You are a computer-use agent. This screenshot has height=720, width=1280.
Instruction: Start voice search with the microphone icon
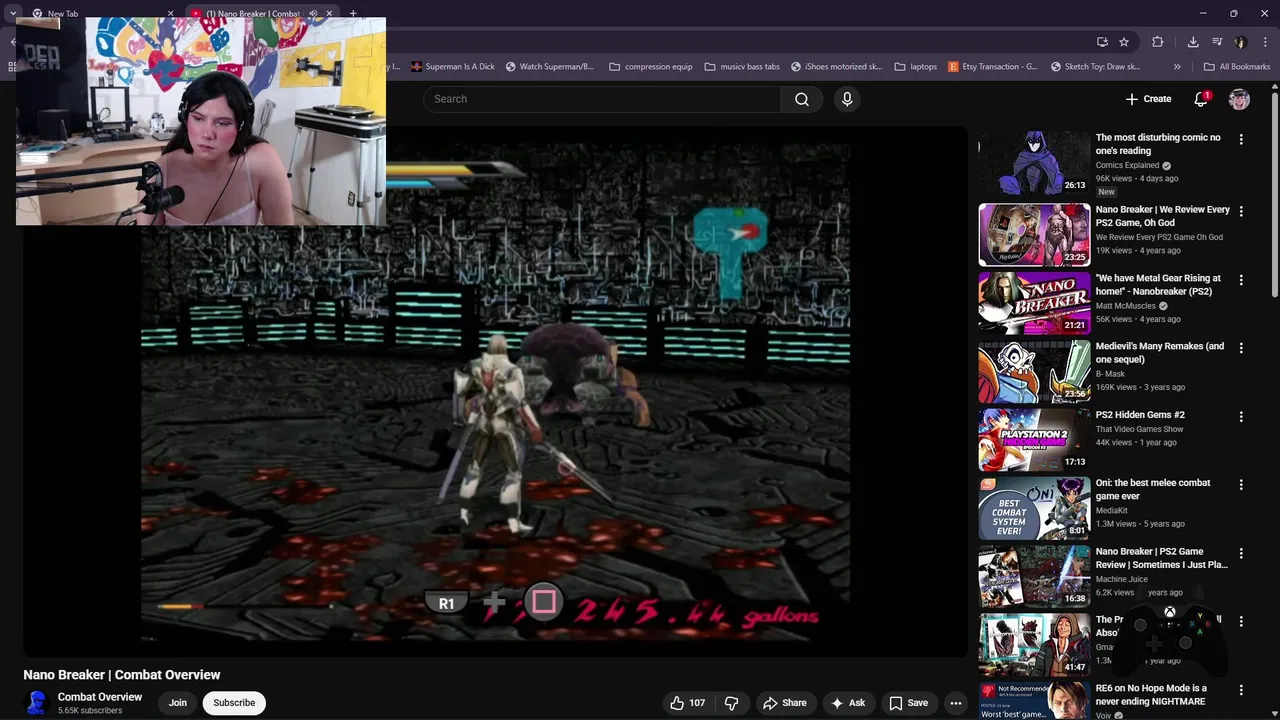847,99
